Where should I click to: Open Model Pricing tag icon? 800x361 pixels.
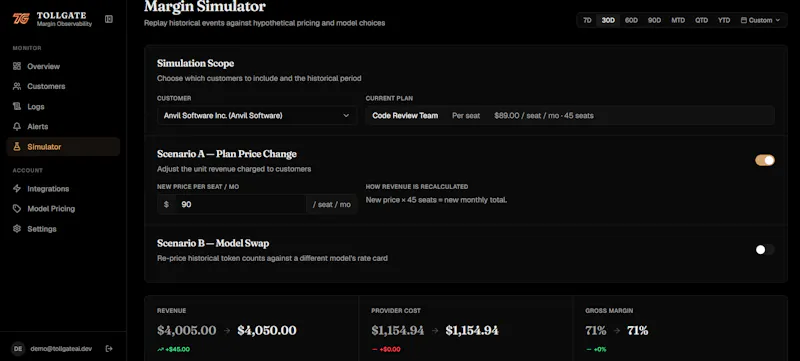[x=17, y=209]
